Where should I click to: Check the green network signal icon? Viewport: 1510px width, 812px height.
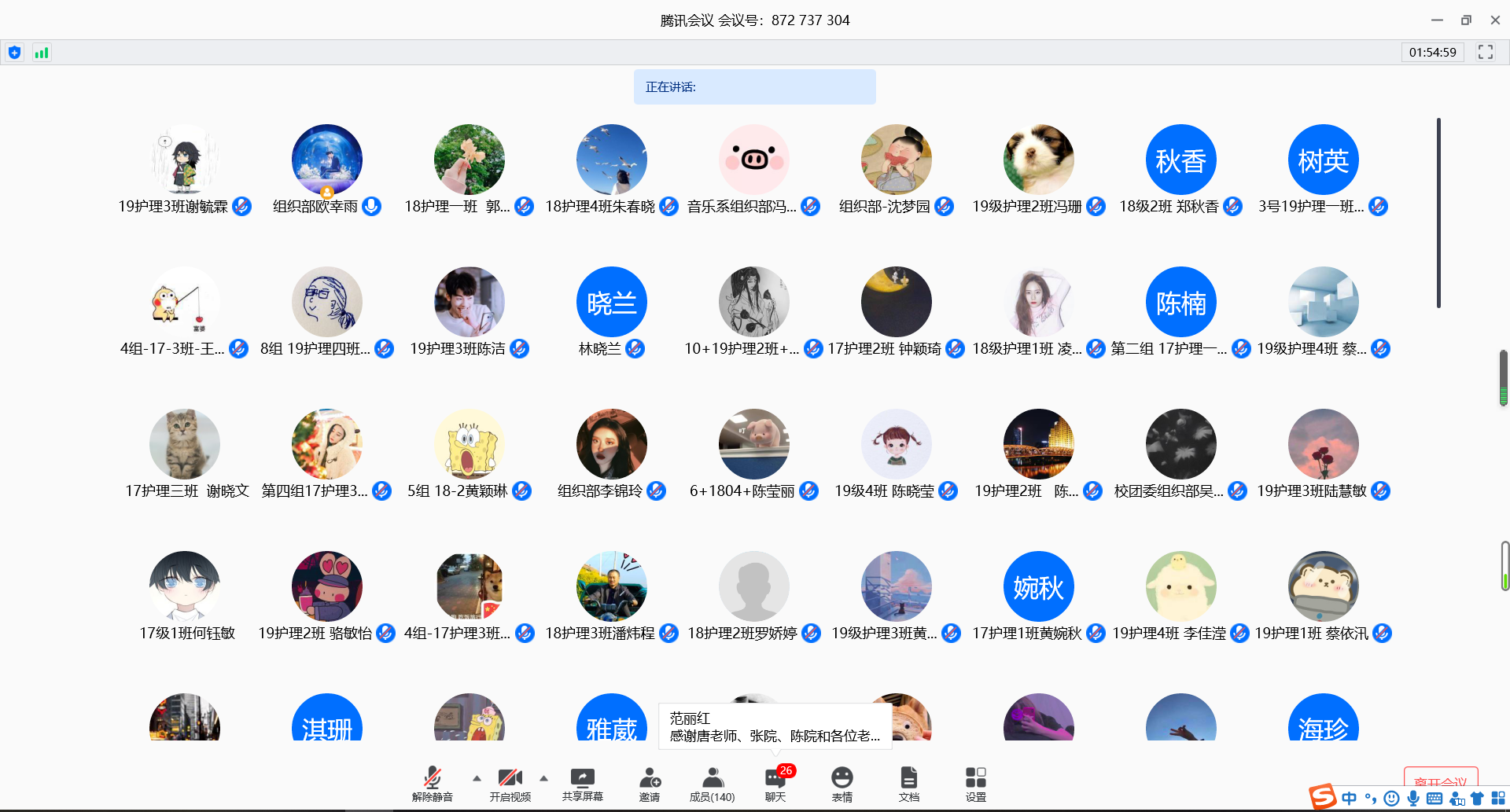42,53
